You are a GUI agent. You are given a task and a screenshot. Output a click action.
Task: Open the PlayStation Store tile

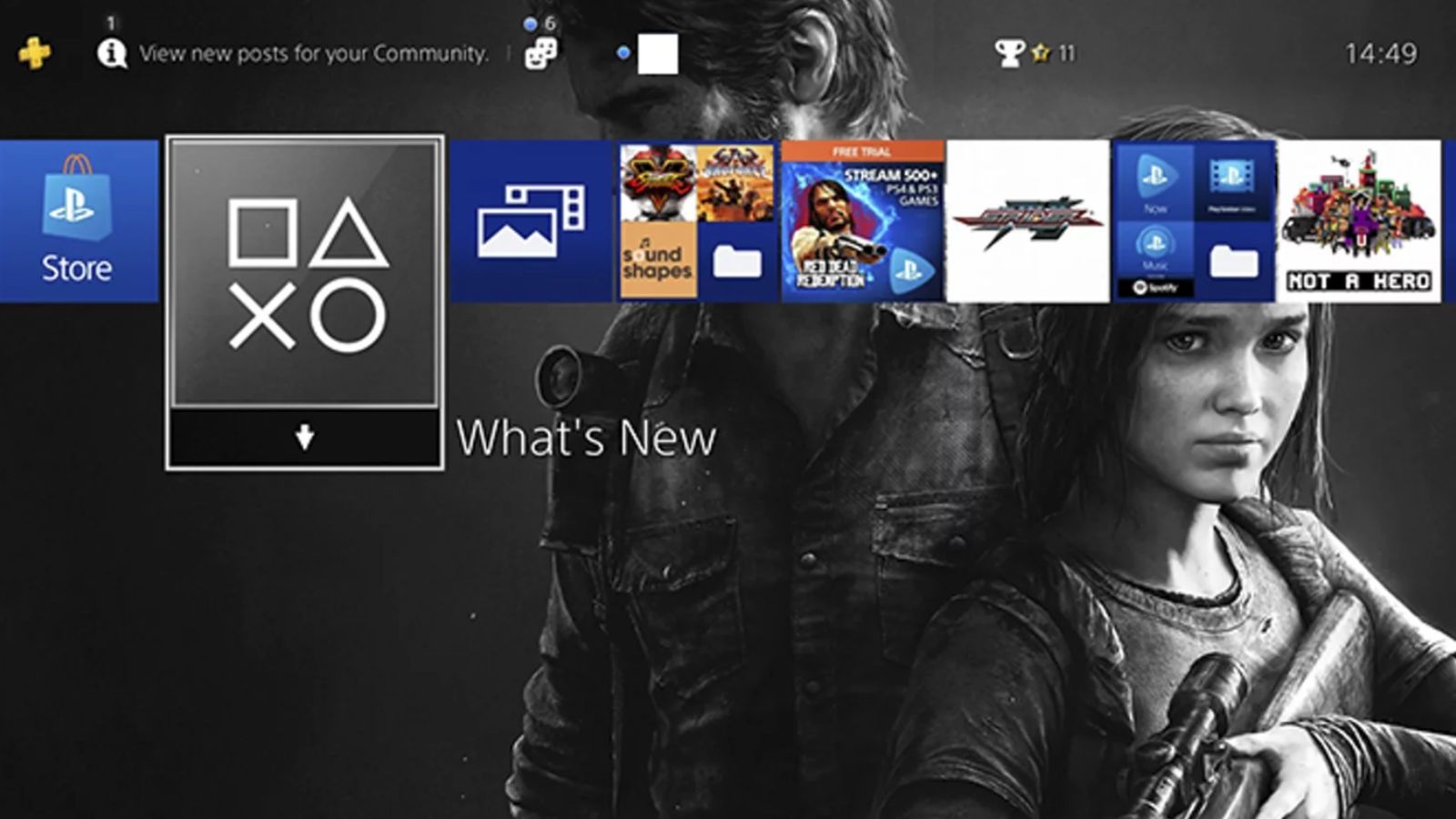78,221
